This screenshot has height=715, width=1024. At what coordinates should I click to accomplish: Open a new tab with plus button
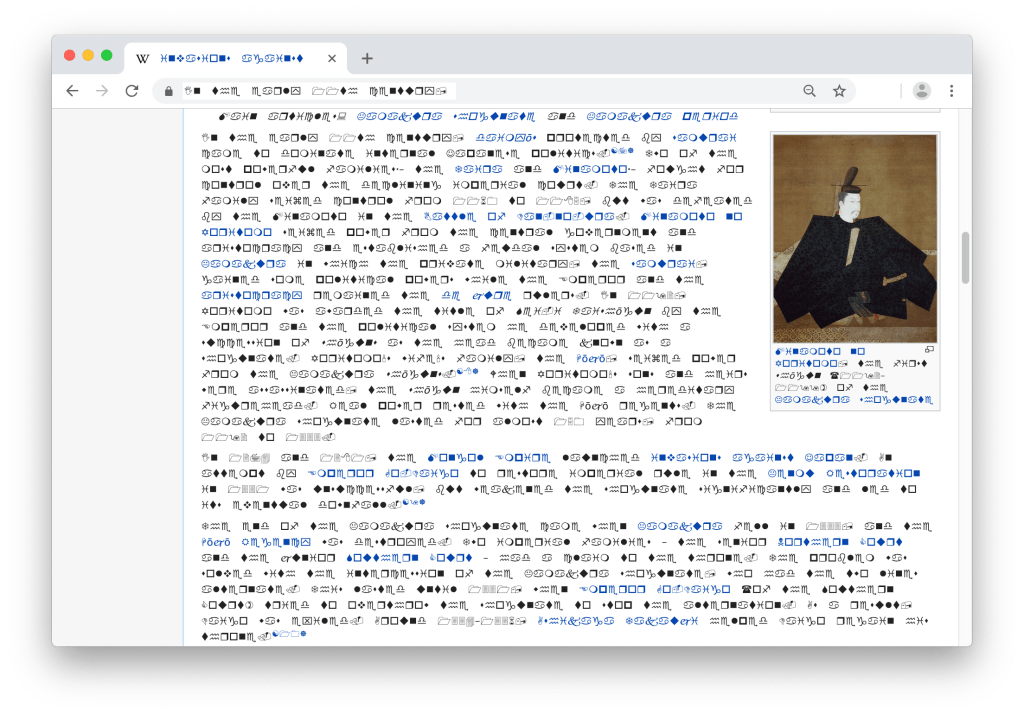pyautogui.click(x=367, y=58)
